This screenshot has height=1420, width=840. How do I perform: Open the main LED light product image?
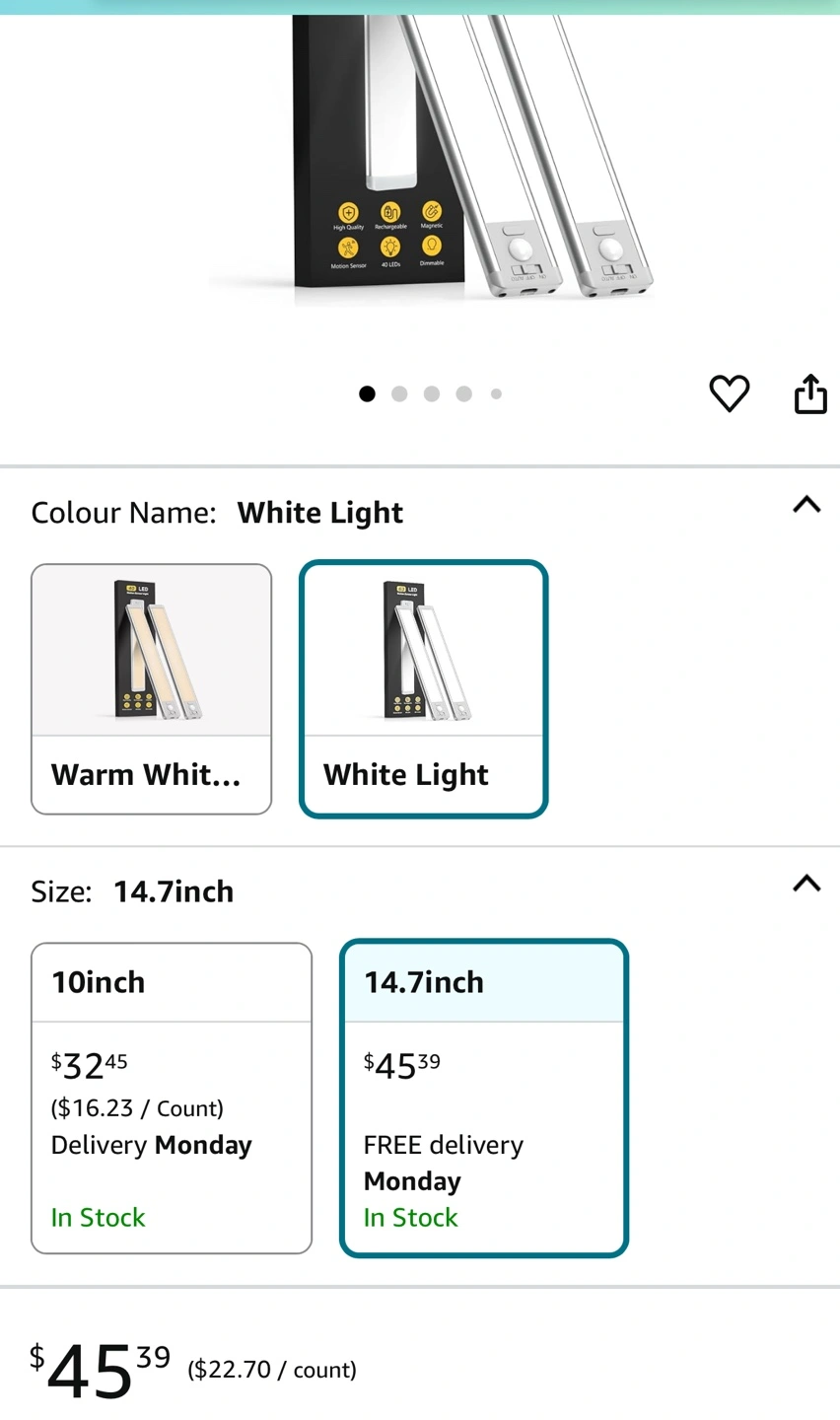click(x=434, y=158)
